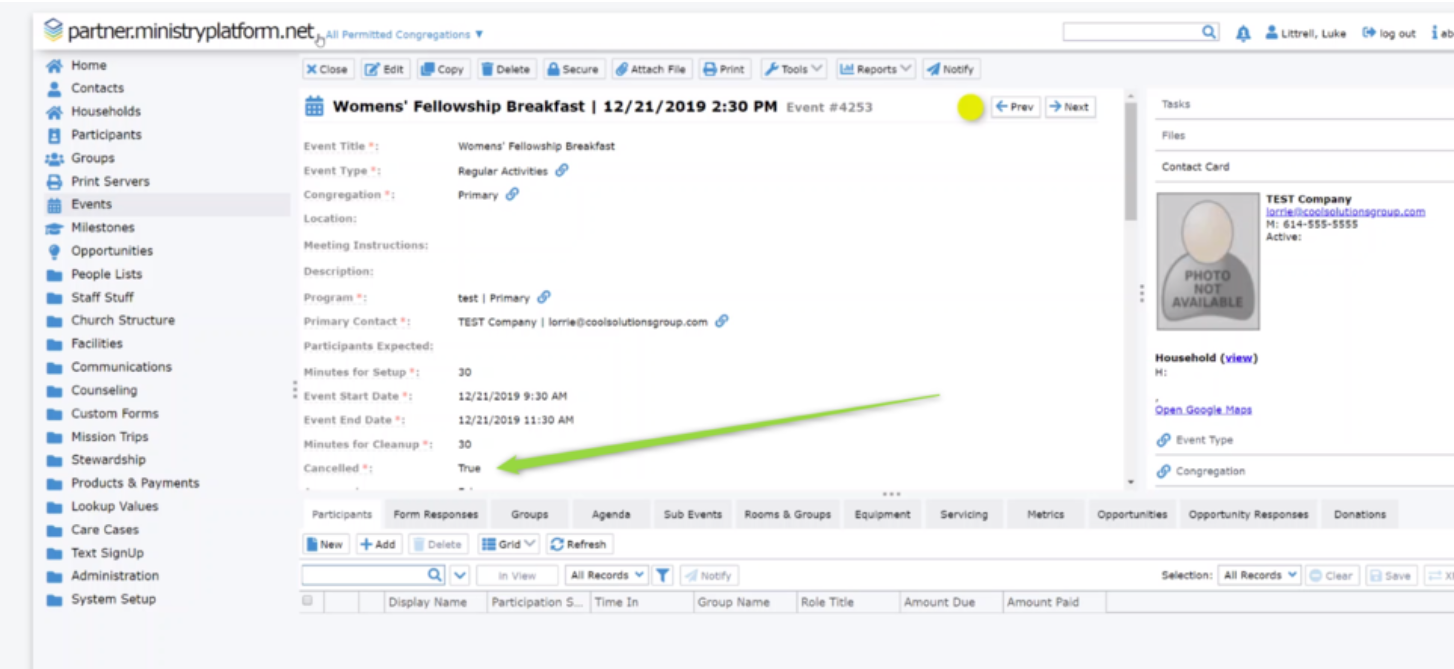Click the search magnifier in top bar
The image size is (1454, 669).
pos(1209,32)
